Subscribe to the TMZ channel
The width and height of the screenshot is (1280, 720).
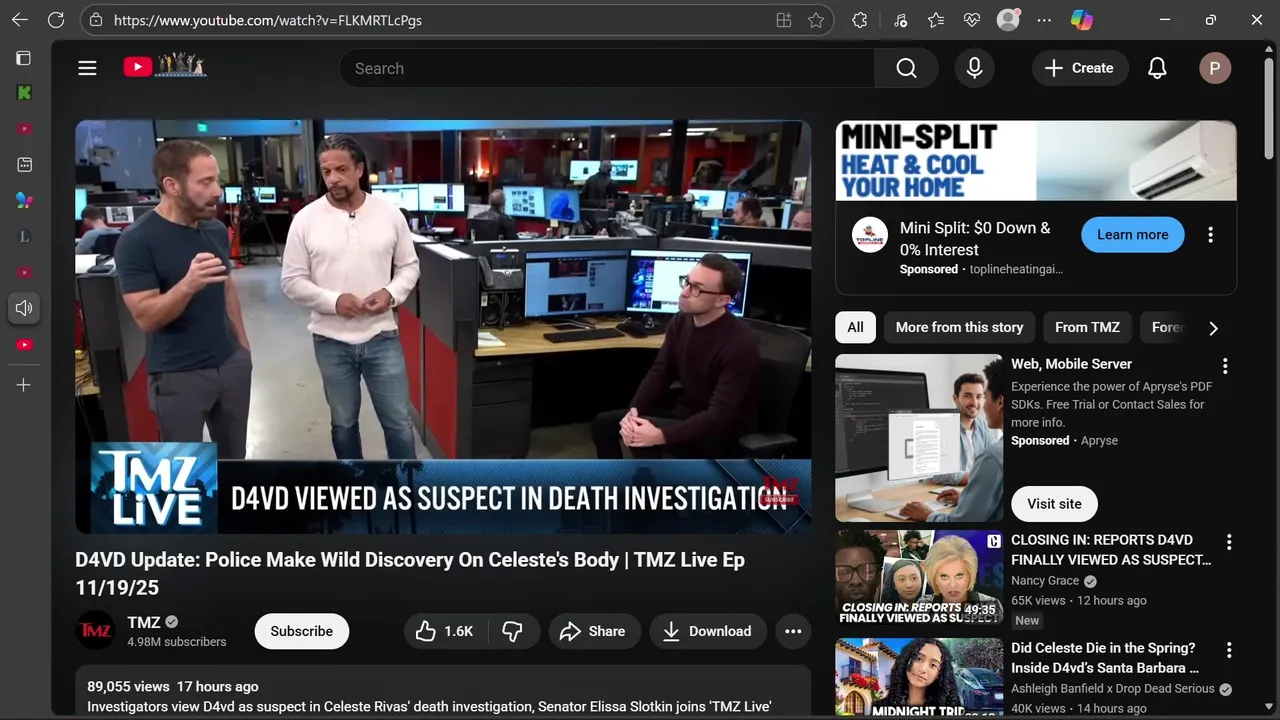[x=301, y=631]
